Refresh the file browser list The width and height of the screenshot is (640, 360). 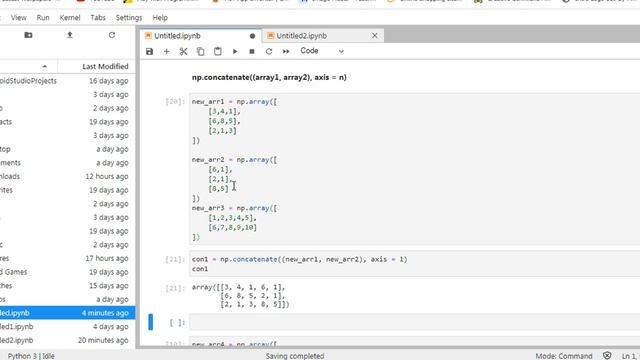coord(112,35)
